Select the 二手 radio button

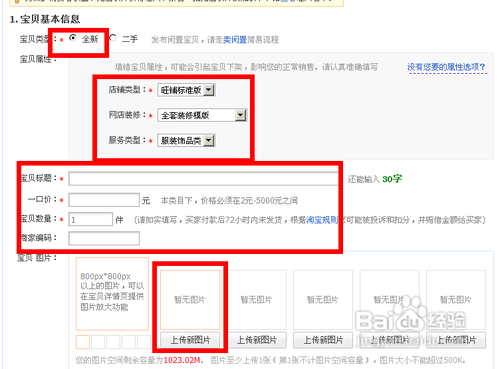pyautogui.click(x=113, y=38)
